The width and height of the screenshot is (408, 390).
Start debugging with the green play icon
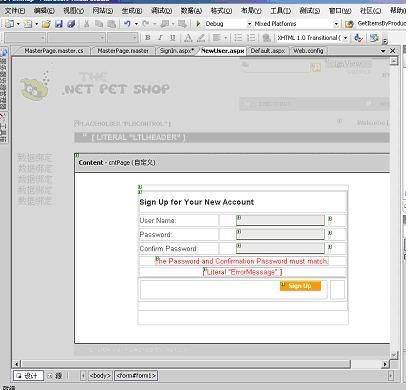[x=198, y=24]
